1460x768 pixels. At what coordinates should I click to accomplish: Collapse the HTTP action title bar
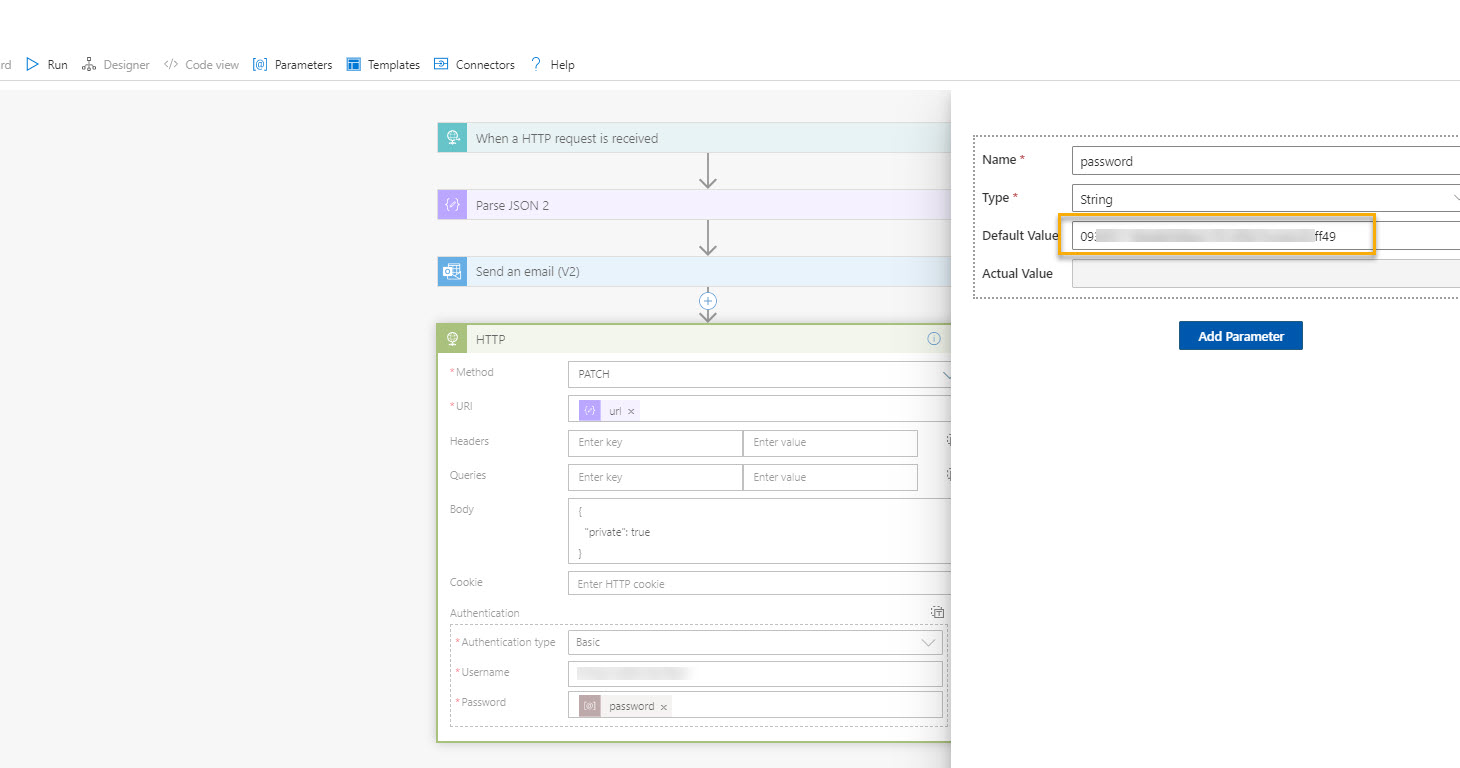694,339
